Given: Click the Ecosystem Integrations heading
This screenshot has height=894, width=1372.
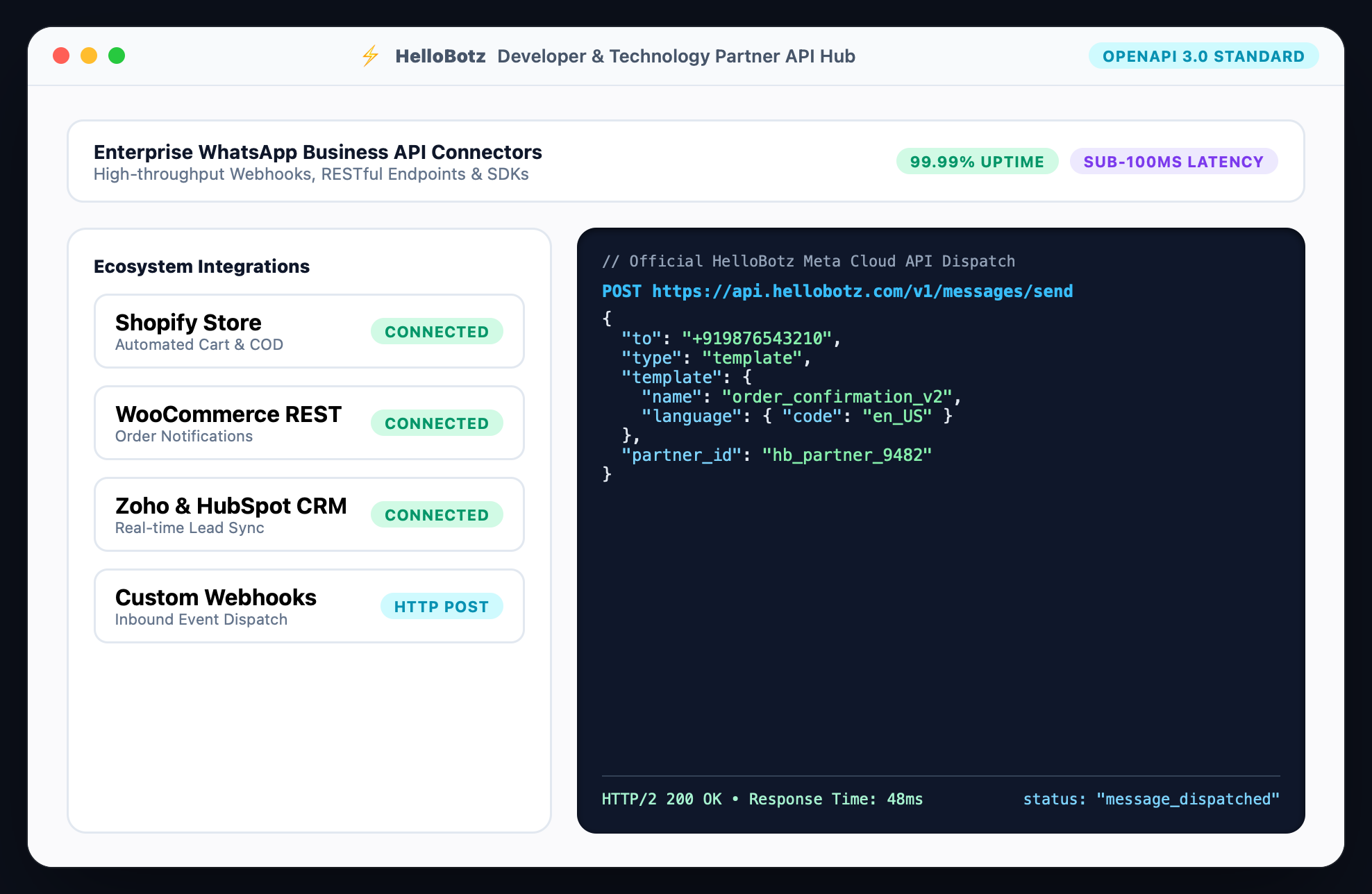Looking at the screenshot, I should [x=201, y=267].
